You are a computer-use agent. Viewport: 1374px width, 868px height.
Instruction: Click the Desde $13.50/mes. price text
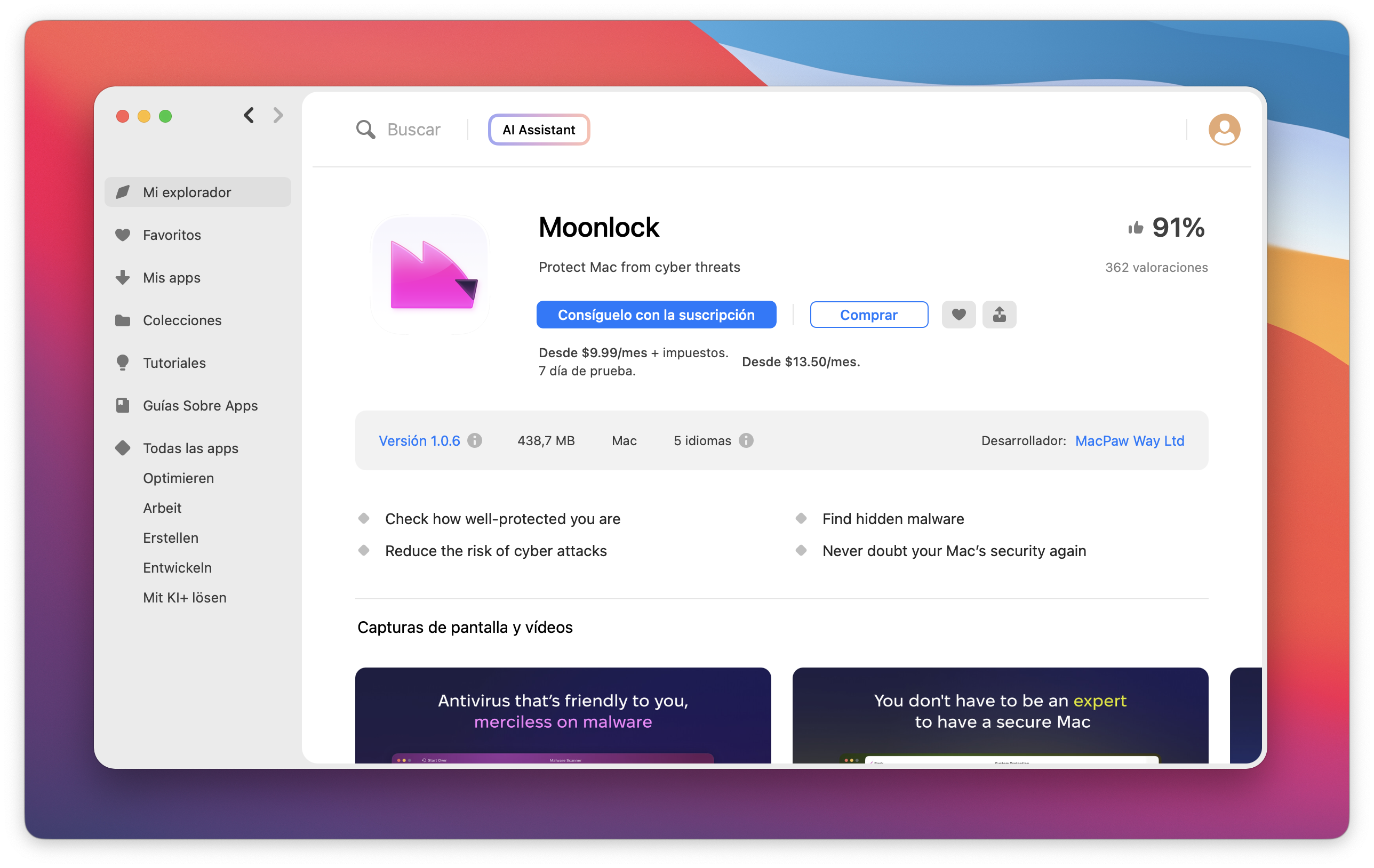pos(801,361)
